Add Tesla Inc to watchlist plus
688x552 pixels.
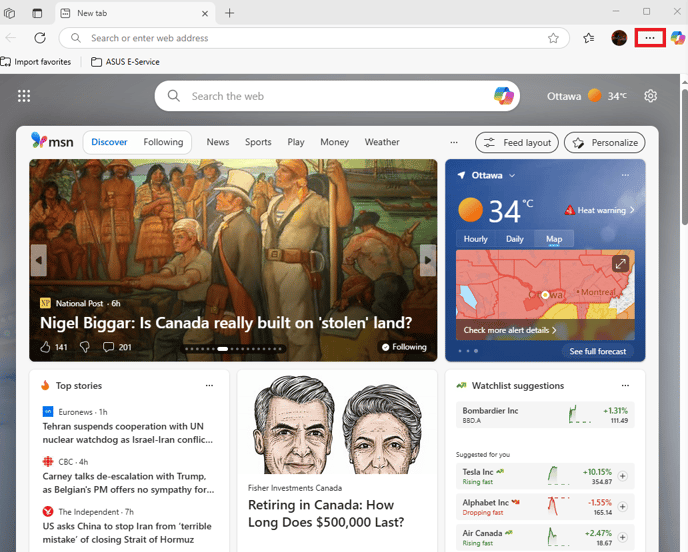(622, 476)
